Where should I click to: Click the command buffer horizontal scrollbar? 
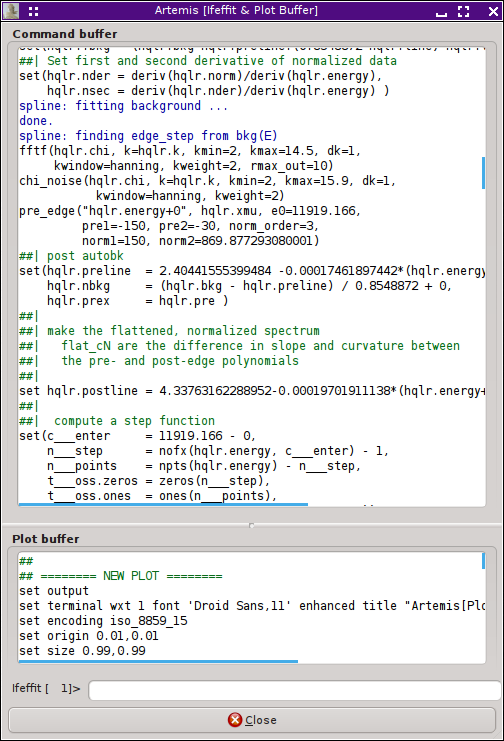point(163,505)
